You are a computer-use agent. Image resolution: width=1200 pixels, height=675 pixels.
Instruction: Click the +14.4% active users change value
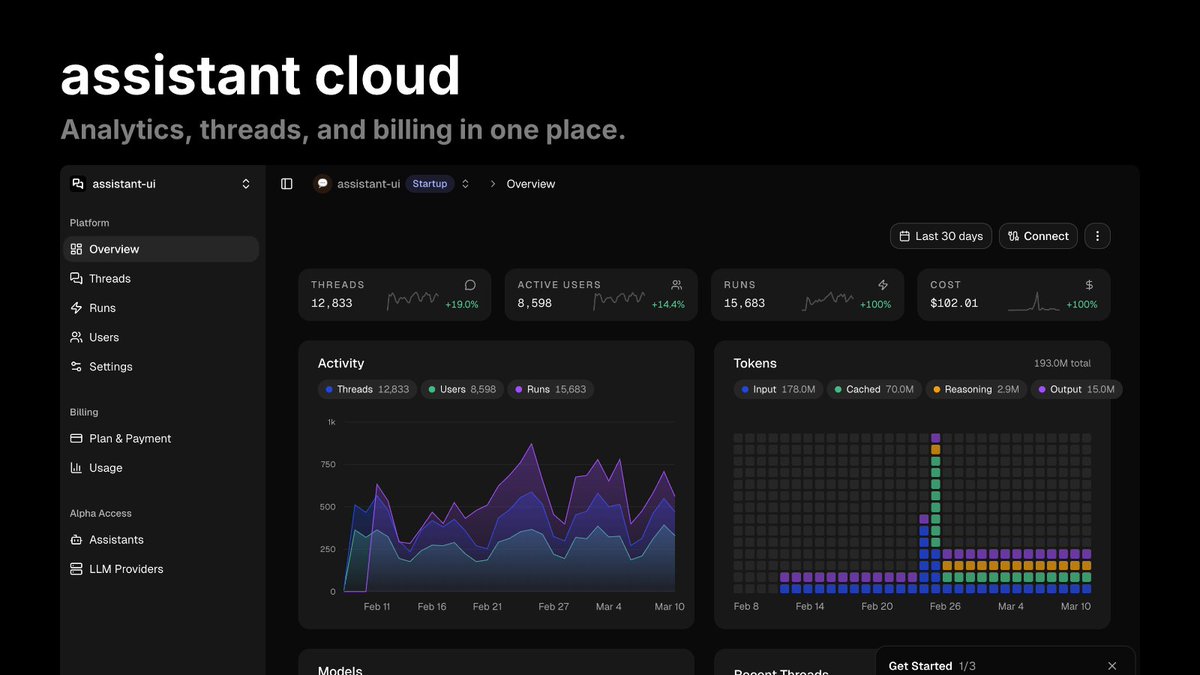pos(668,304)
